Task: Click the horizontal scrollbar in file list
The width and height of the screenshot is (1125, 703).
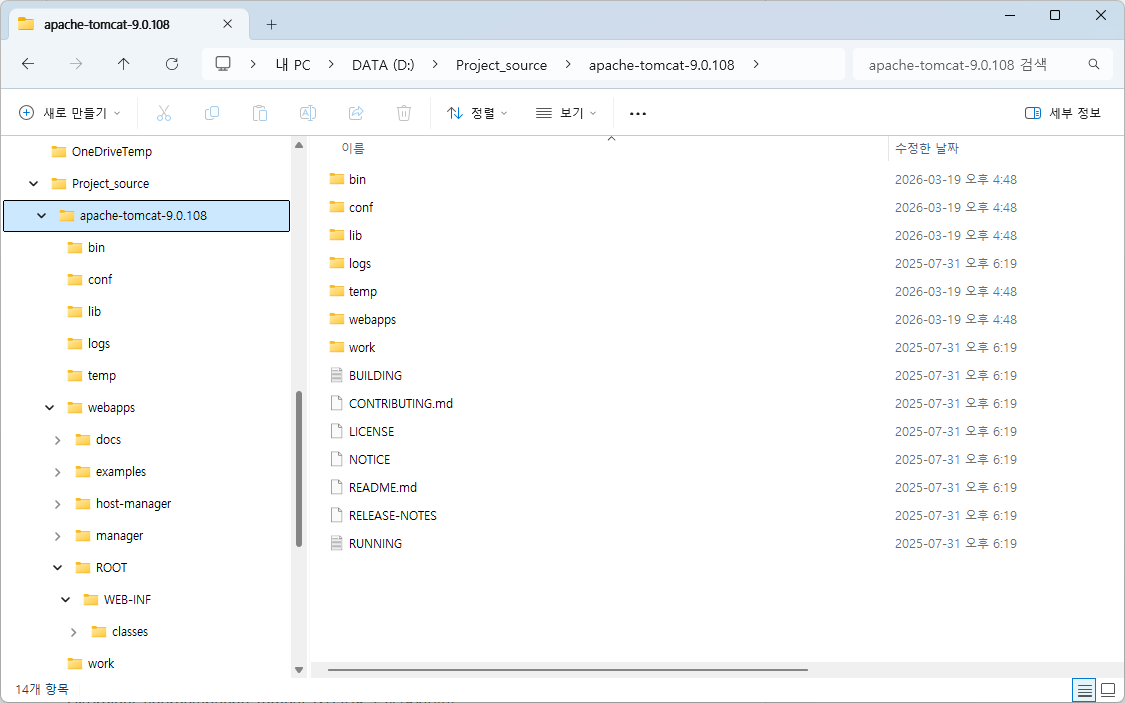Action: pos(568,670)
